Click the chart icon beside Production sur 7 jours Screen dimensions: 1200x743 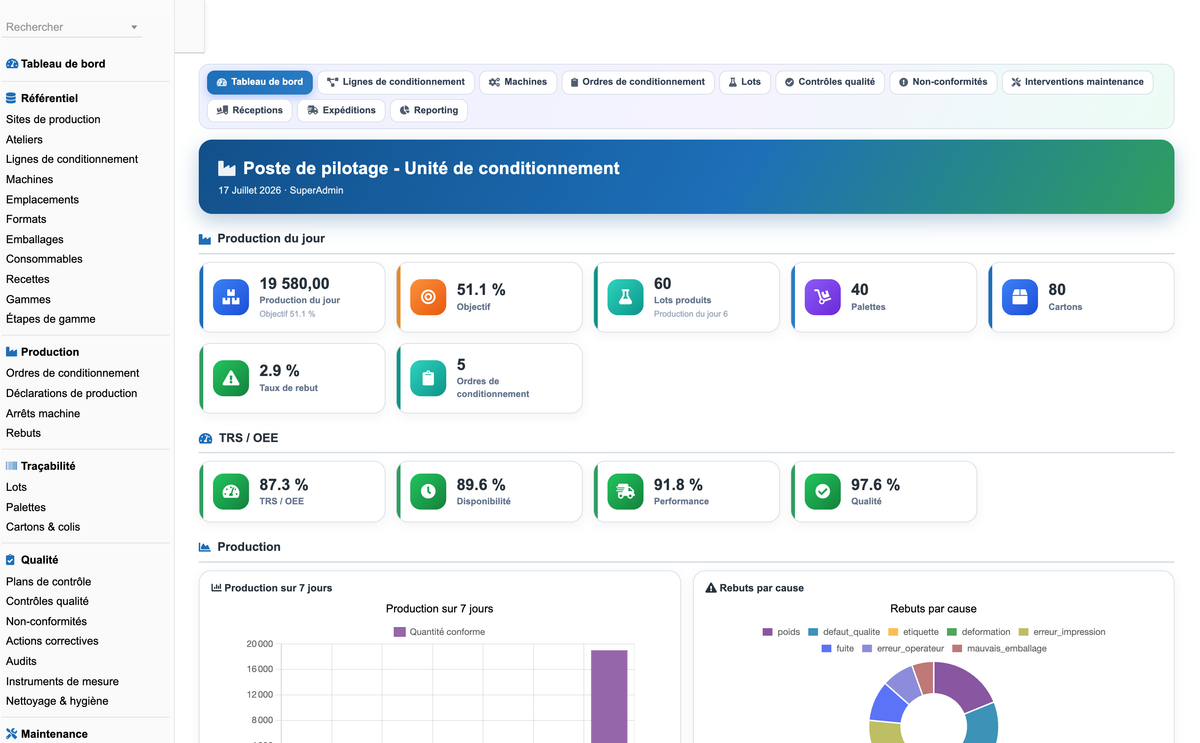point(216,588)
